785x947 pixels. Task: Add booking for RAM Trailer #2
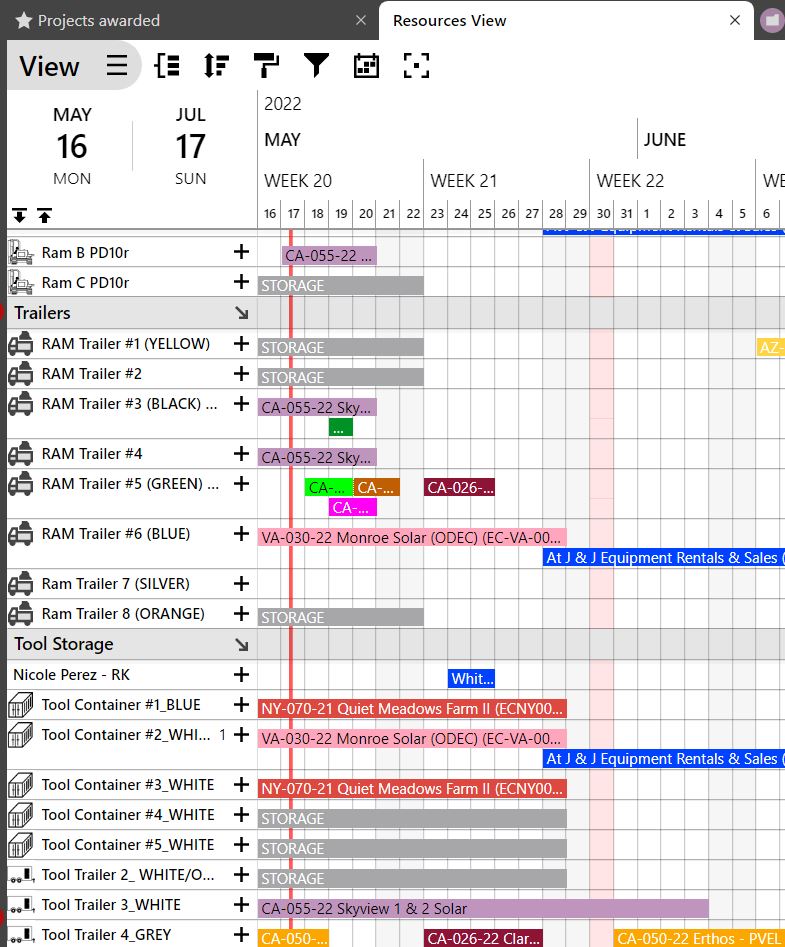click(x=241, y=374)
